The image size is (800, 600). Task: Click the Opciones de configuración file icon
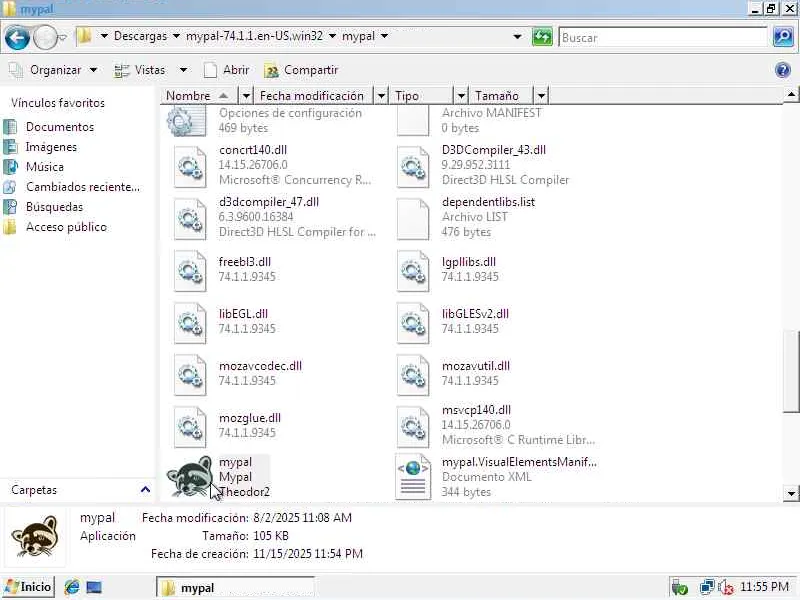point(186,121)
